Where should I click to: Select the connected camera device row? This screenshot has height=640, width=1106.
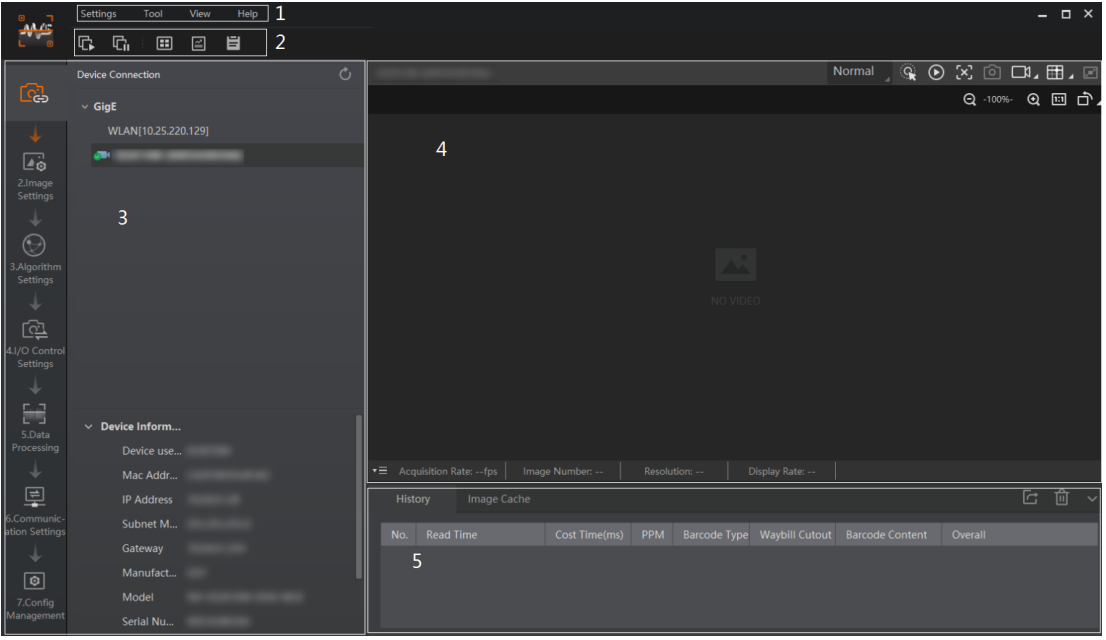pos(227,155)
